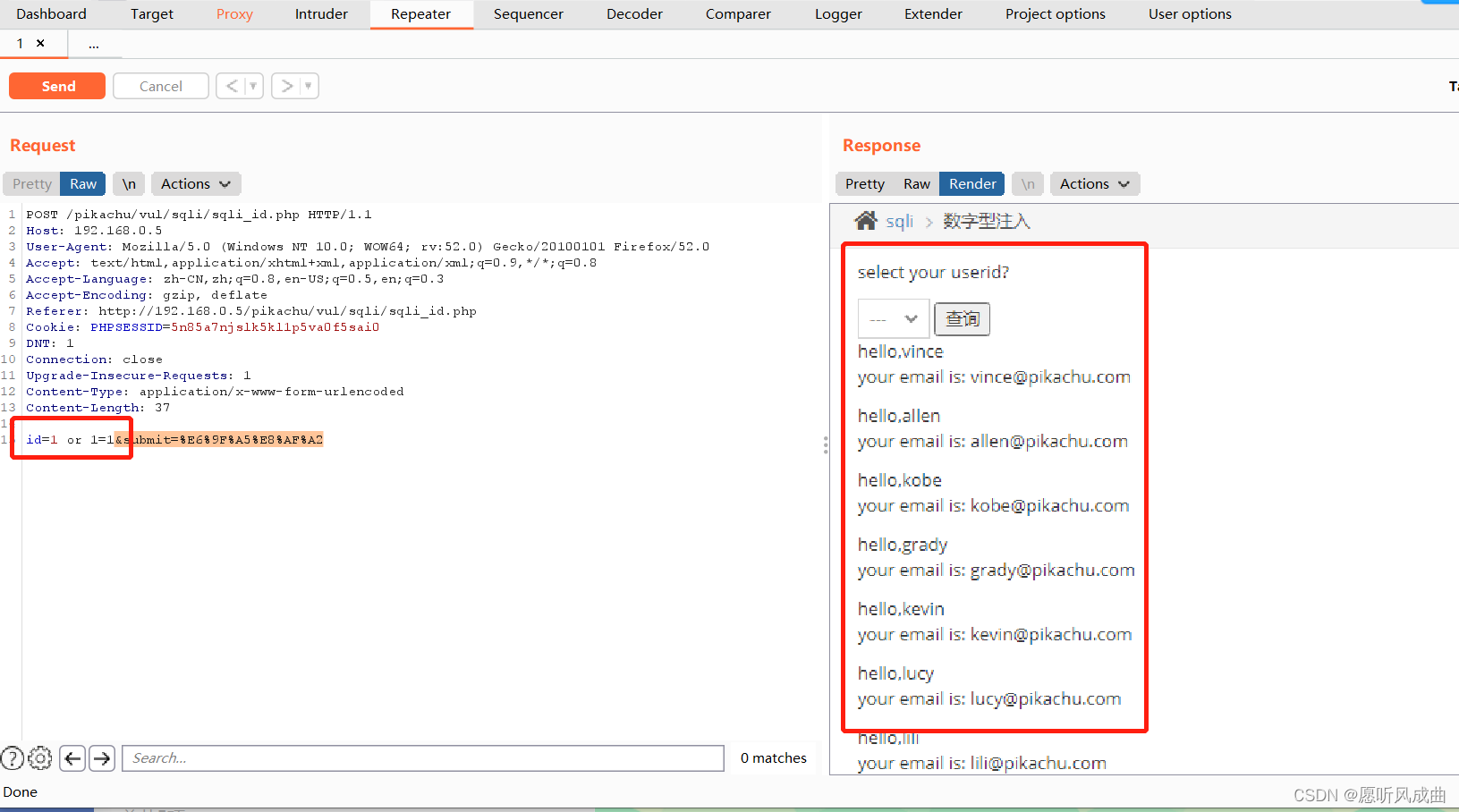Go to the Intruder tab
This screenshot has height=812, width=1459.
(321, 14)
